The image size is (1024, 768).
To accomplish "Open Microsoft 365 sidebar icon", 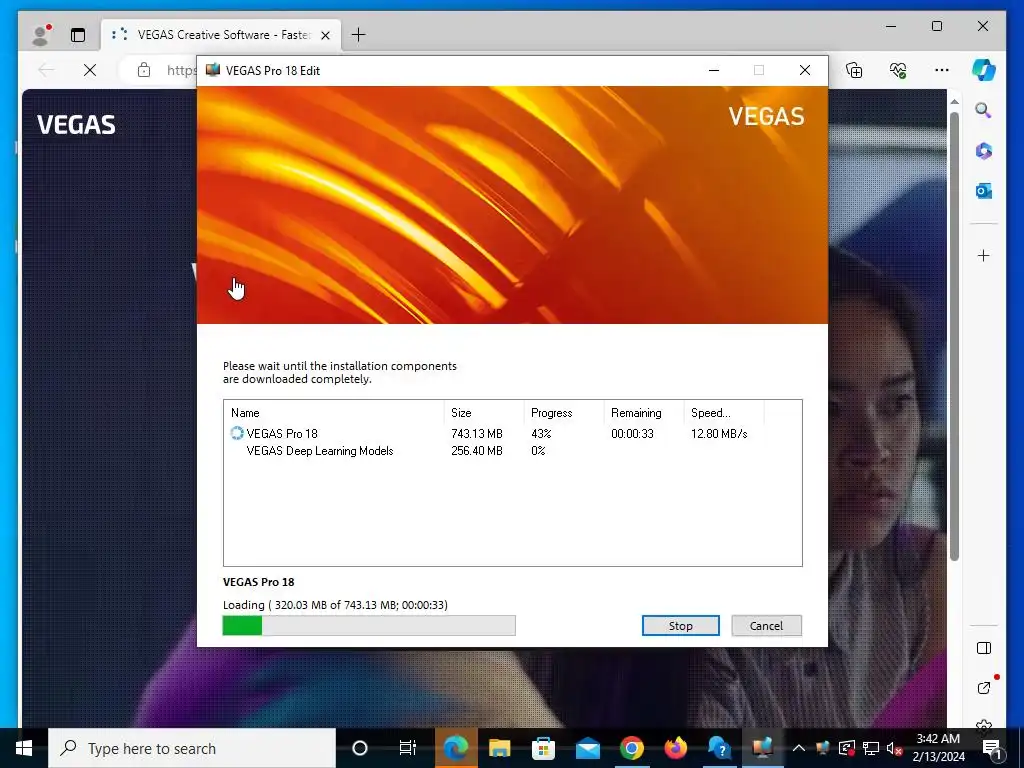I will pos(984,151).
